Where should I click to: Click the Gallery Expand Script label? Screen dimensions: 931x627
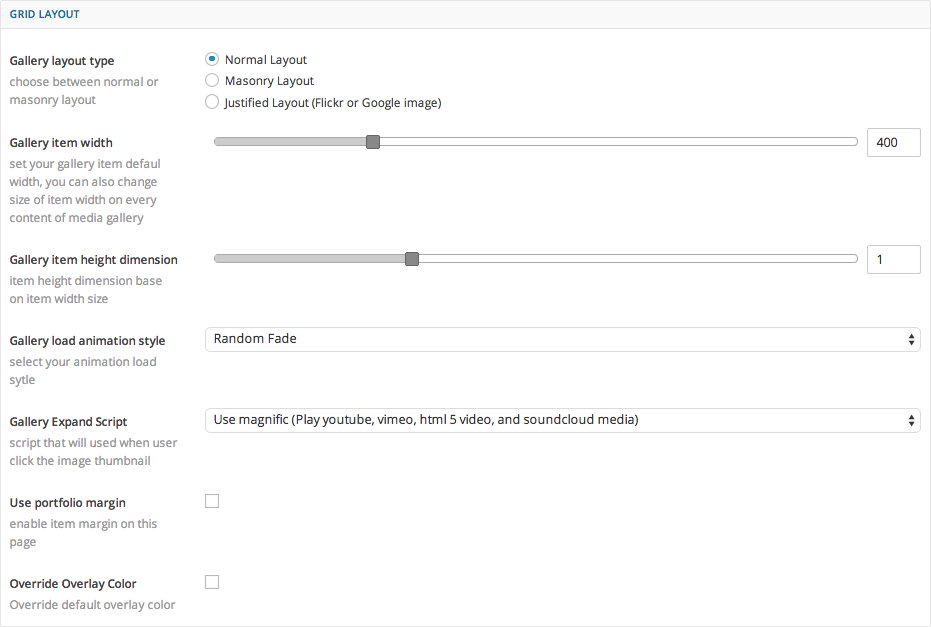[x=68, y=422]
